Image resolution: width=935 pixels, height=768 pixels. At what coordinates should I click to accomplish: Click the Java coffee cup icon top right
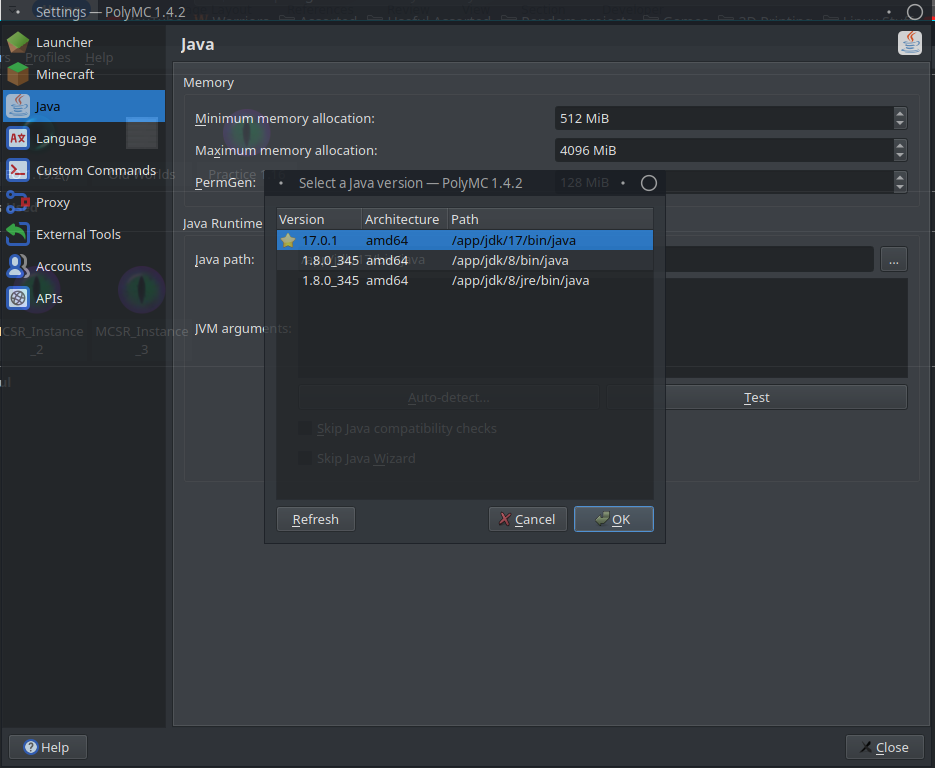point(909,43)
